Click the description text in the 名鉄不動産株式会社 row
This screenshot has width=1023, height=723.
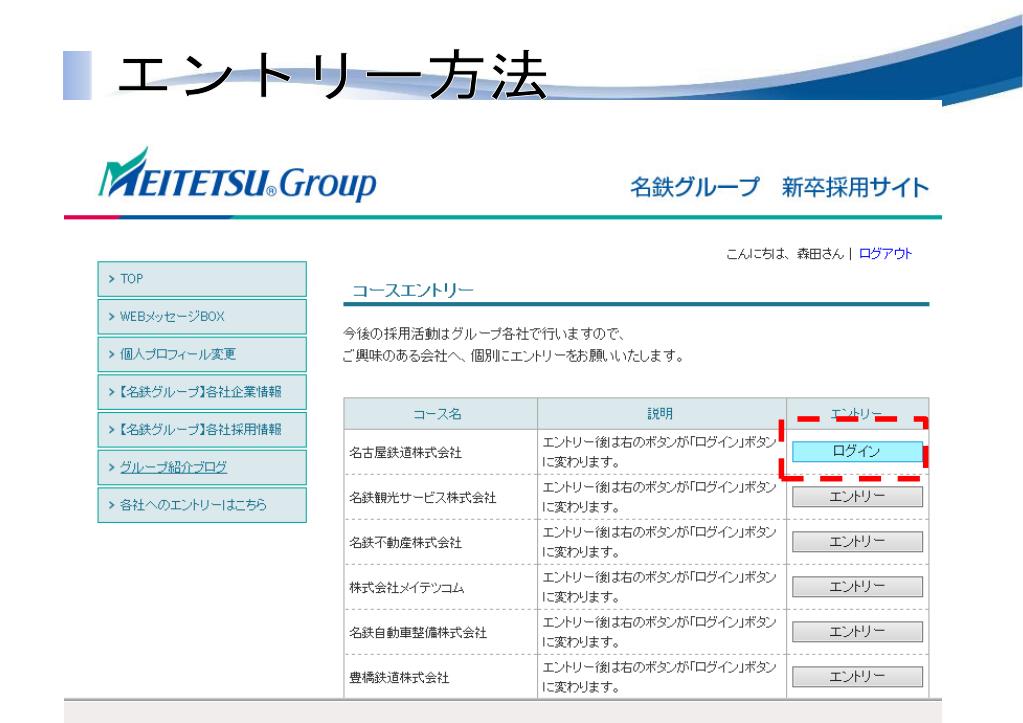point(659,542)
